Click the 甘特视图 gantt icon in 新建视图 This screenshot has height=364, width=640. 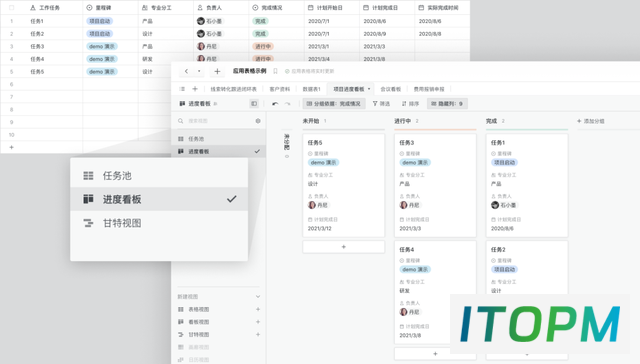pyautogui.click(x=181, y=335)
